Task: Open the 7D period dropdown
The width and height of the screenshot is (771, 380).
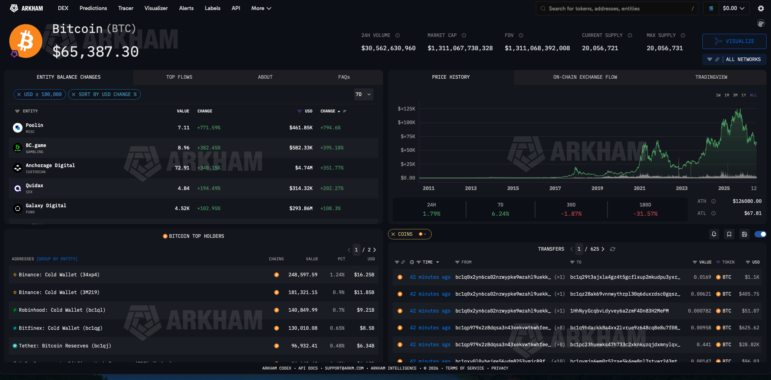Action: point(363,94)
